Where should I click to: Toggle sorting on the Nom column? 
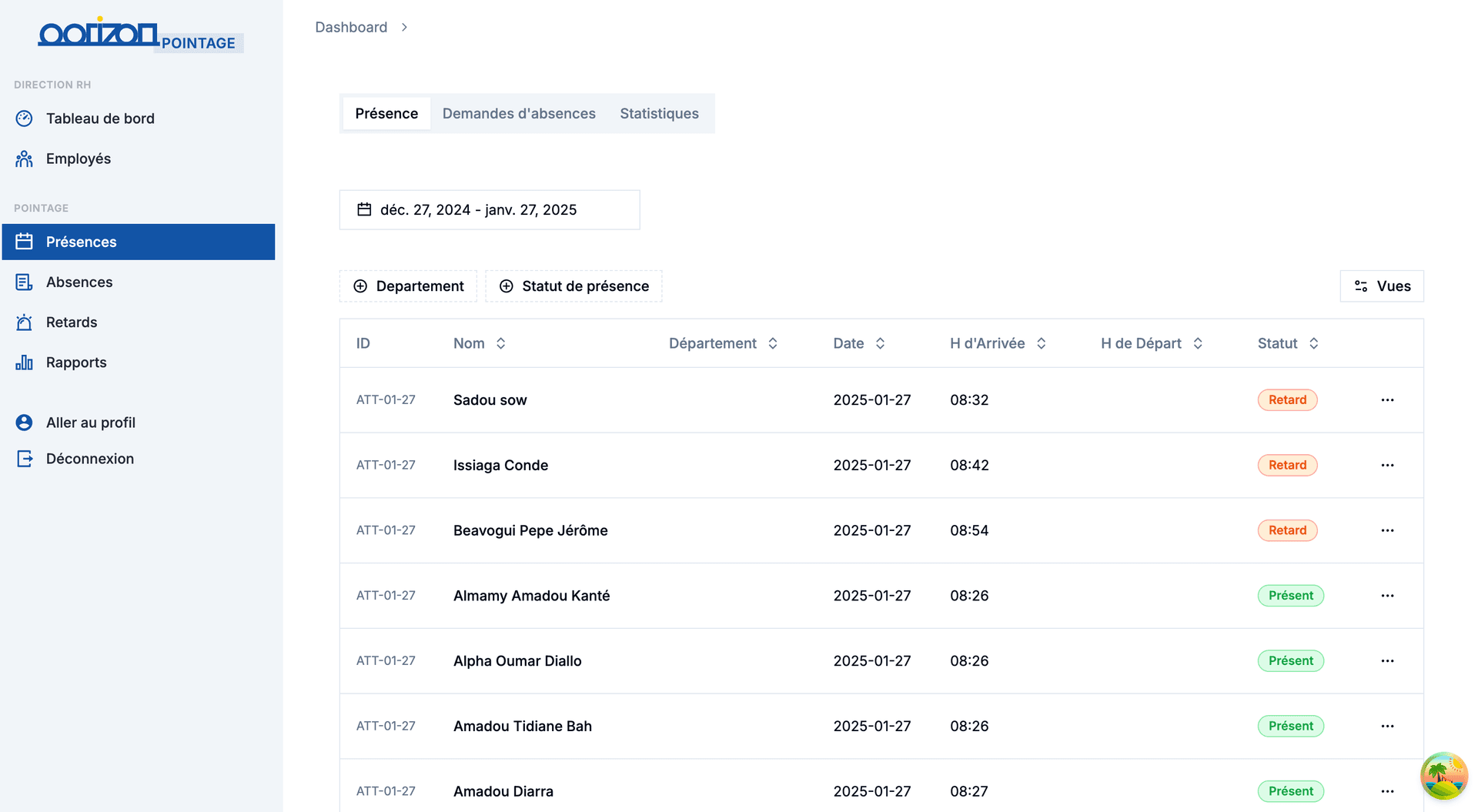pos(500,343)
